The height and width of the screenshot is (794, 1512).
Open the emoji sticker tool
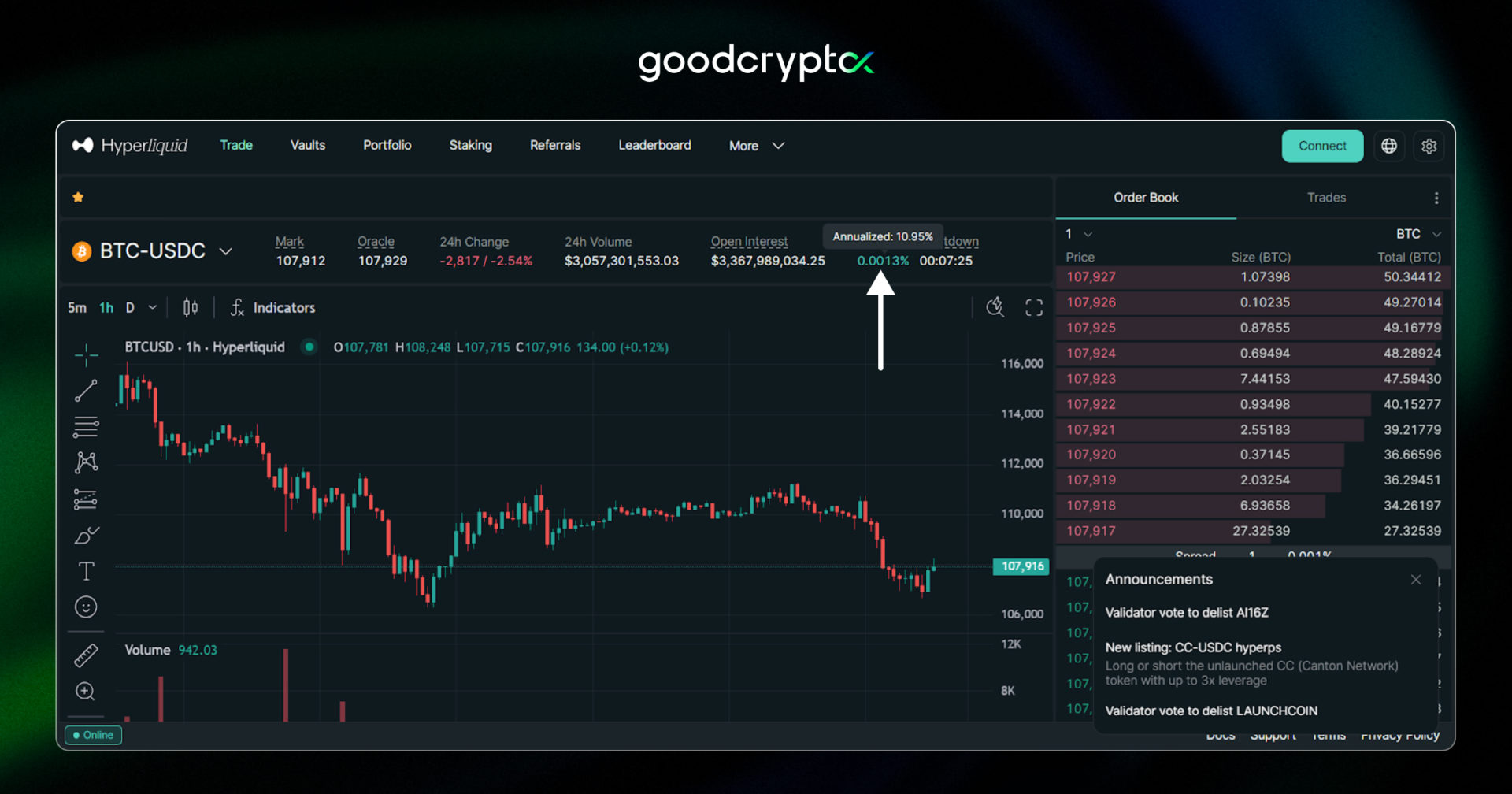86,606
